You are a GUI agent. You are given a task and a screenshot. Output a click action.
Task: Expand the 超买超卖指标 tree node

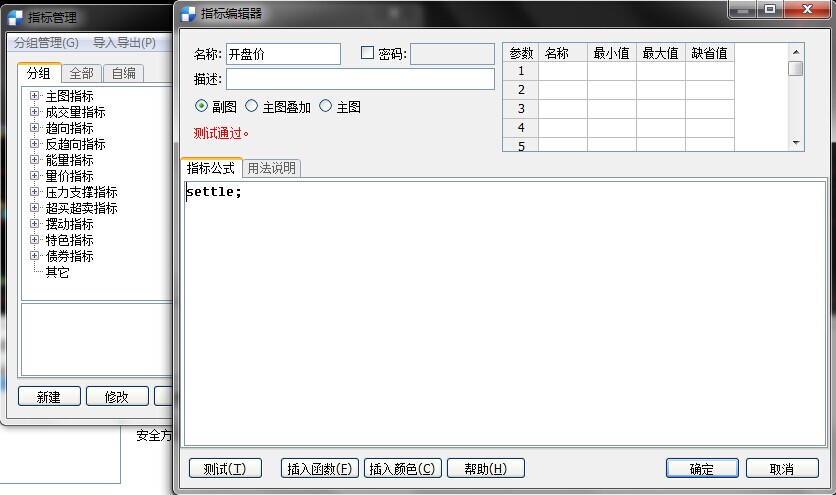(x=35, y=208)
